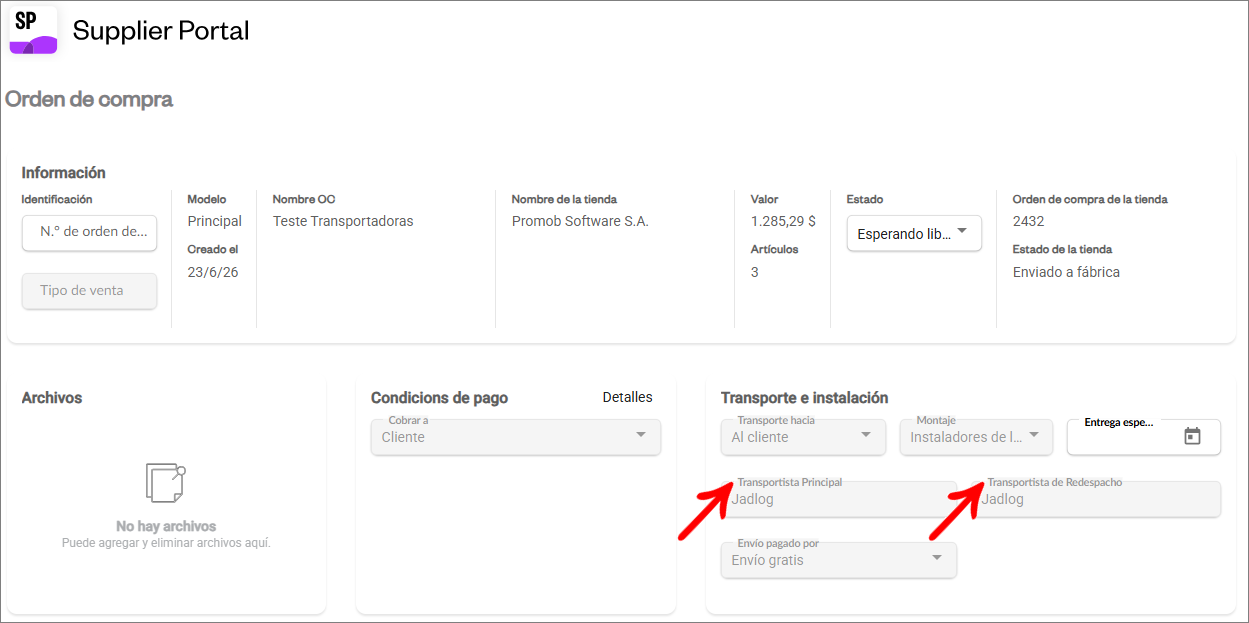Click the 'Orden de compra de la tienda' label

1090,199
